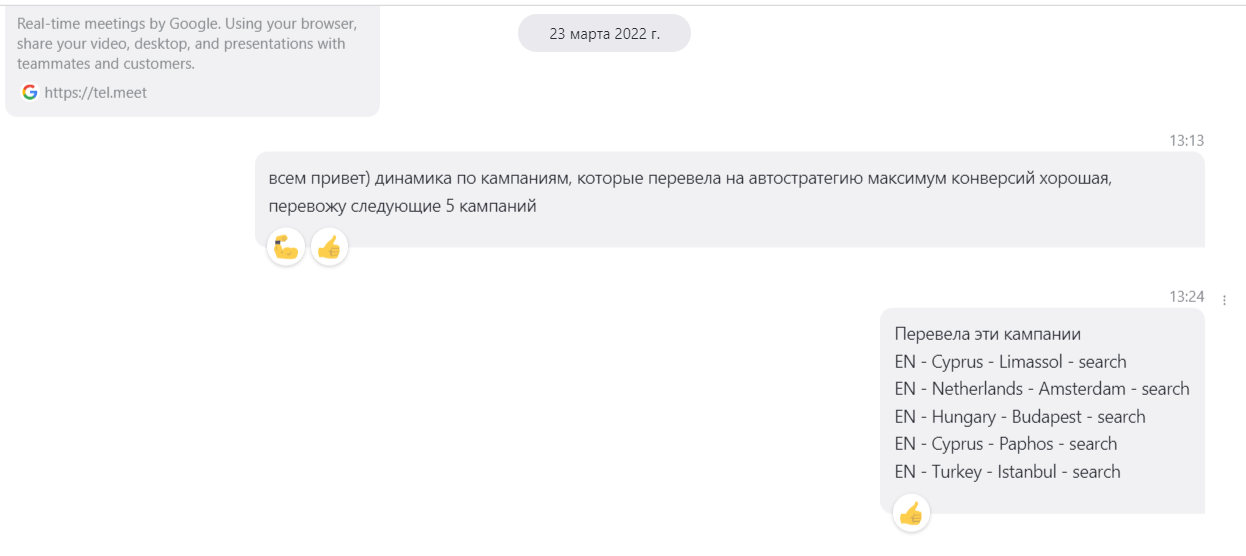This screenshot has height=556, width=1246.
Task: Click "teammates and customers." in the link preview
Action: pyautogui.click(x=106, y=64)
